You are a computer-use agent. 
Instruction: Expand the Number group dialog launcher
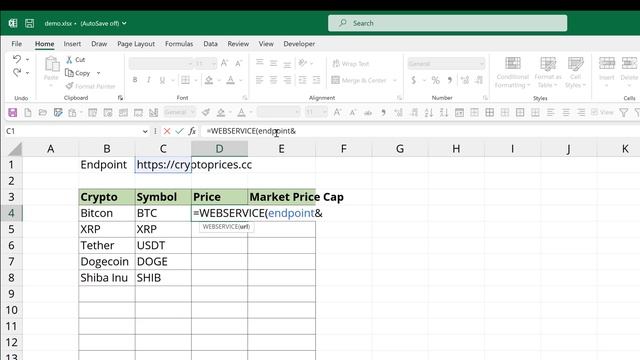pyautogui.click(x=485, y=98)
